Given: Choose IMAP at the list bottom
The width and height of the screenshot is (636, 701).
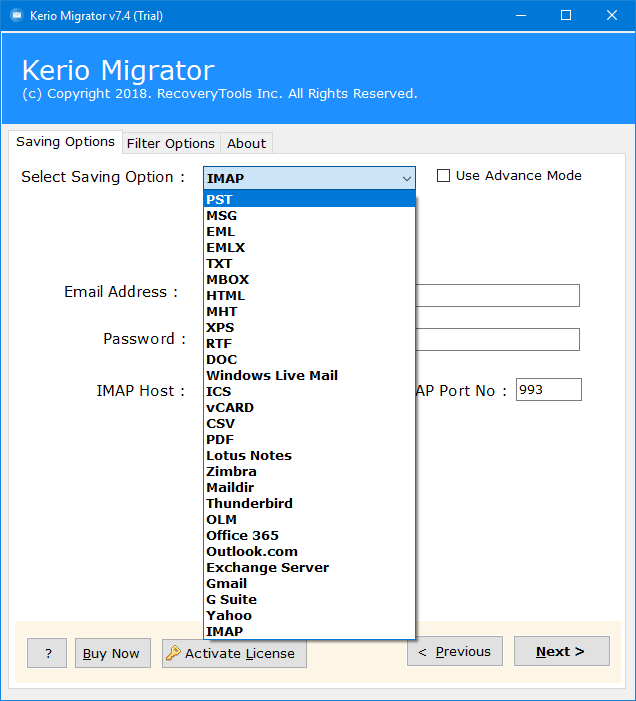Looking at the screenshot, I should pyautogui.click(x=309, y=632).
